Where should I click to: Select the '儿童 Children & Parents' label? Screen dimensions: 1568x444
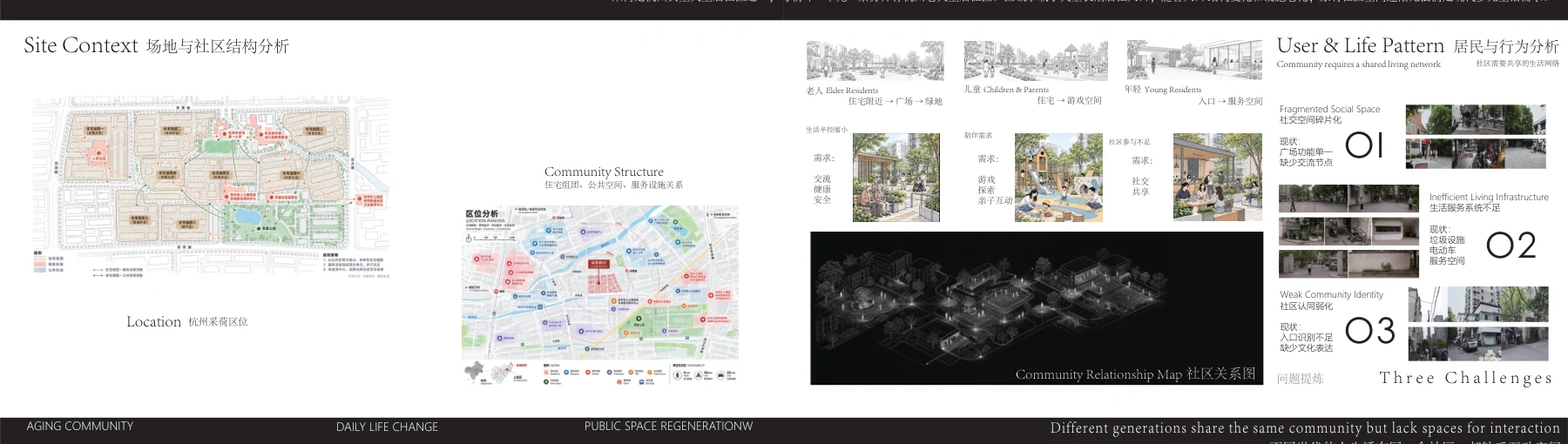point(1006,90)
